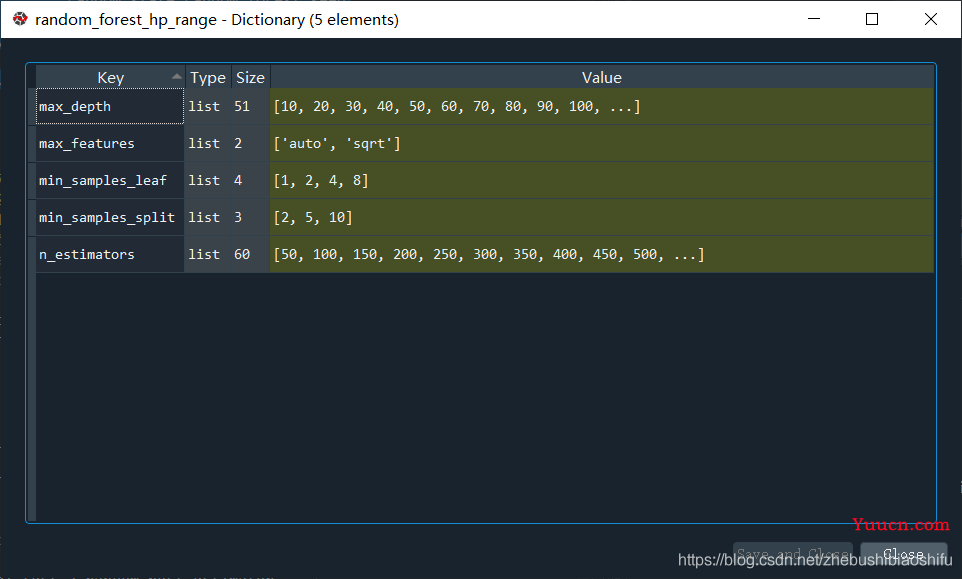Sort the table by the Key column header
This screenshot has height=579, width=962.
[110, 78]
